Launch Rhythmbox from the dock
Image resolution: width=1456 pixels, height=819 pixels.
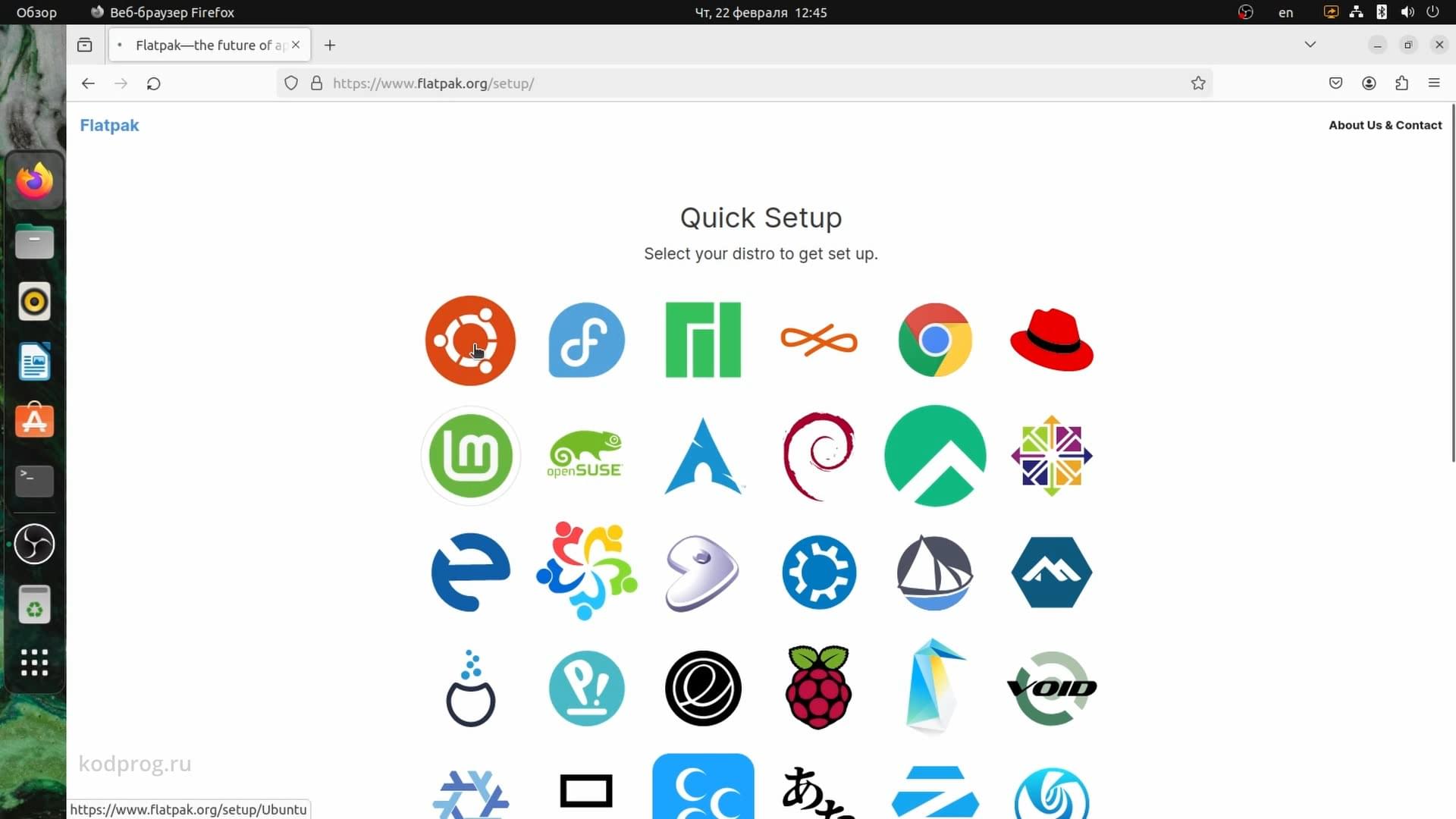pos(35,302)
